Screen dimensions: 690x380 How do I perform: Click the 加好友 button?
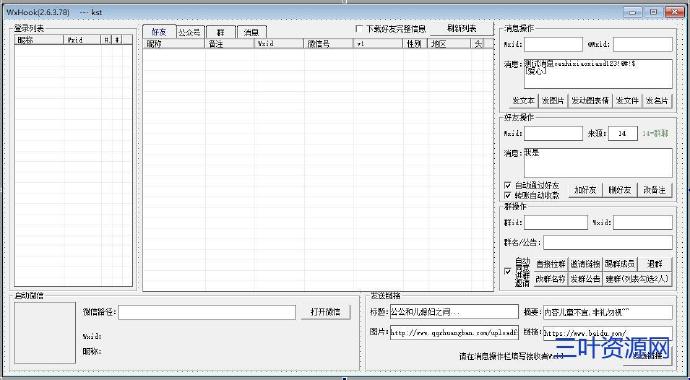point(585,190)
